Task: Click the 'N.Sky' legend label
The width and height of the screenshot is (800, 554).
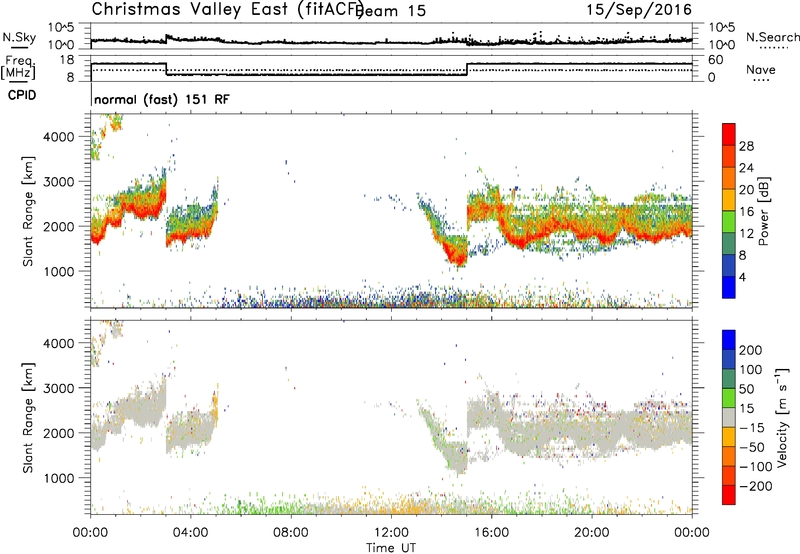Action: (19, 37)
